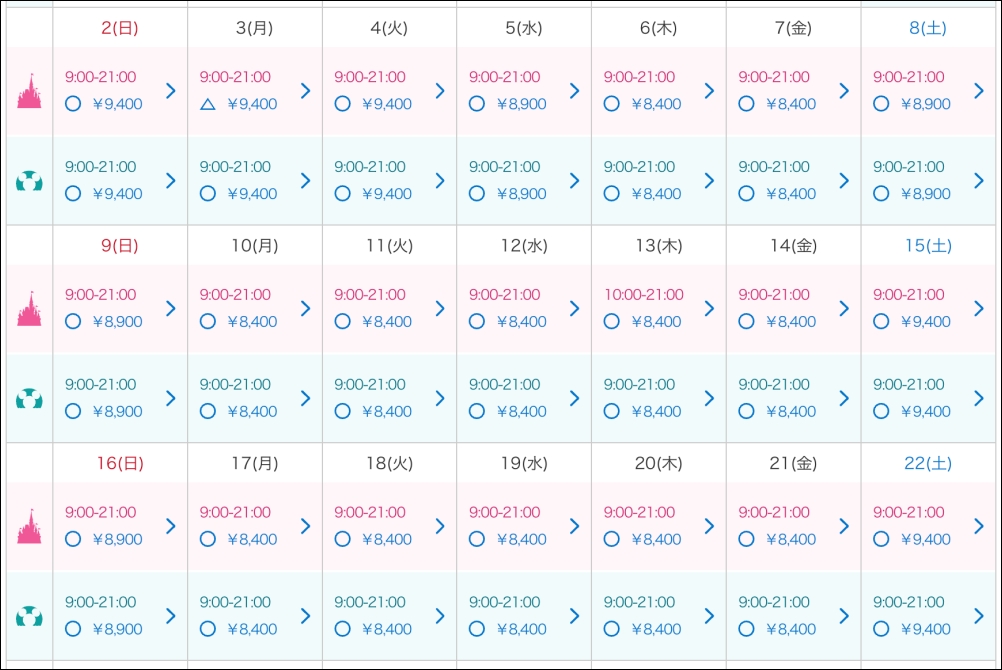The width and height of the screenshot is (1002, 670).
Task: Click castle icon in week of 9th
Action: point(30,308)
